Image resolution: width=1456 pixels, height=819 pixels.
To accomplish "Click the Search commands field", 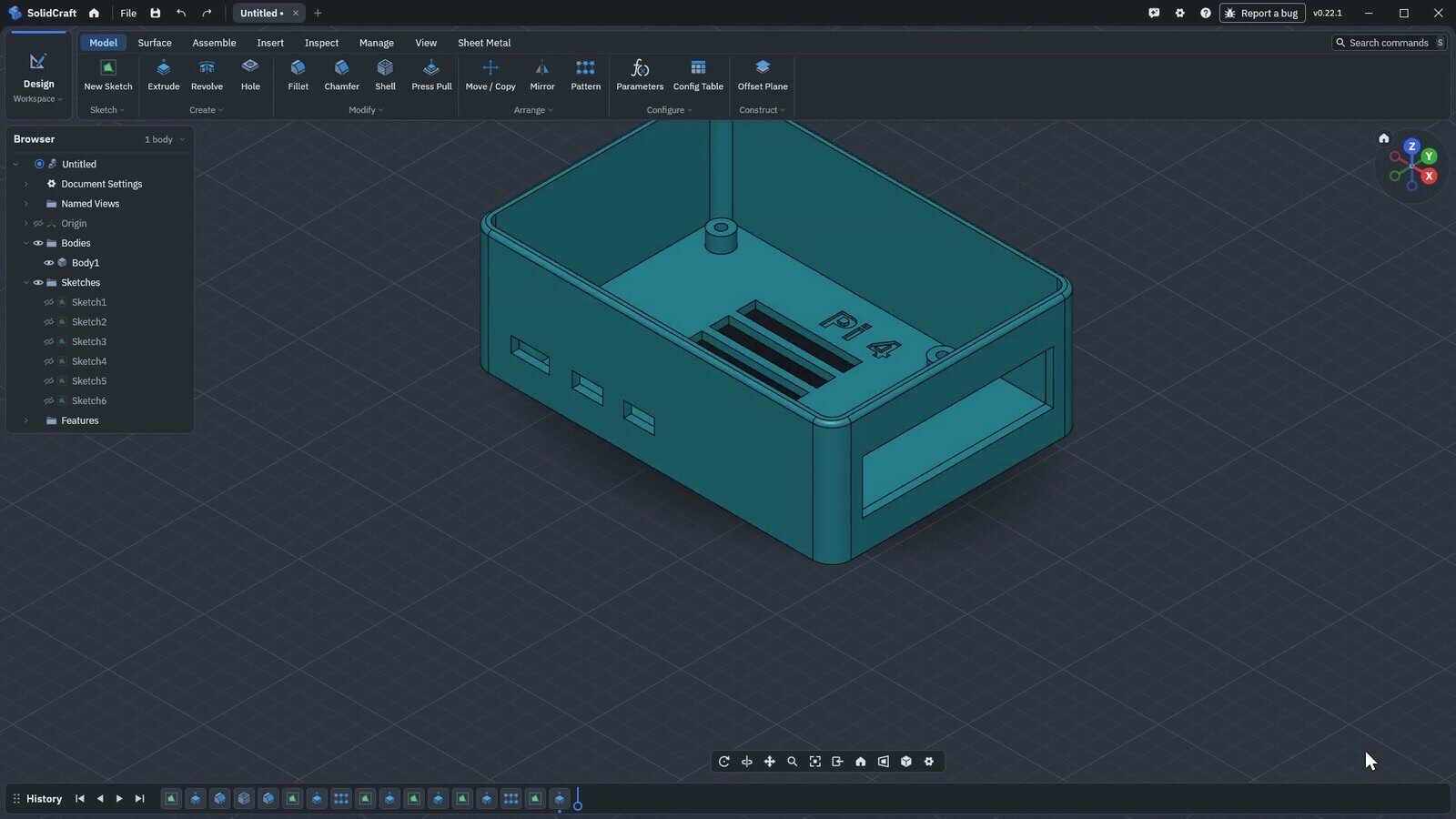I will pos(1390,43).
